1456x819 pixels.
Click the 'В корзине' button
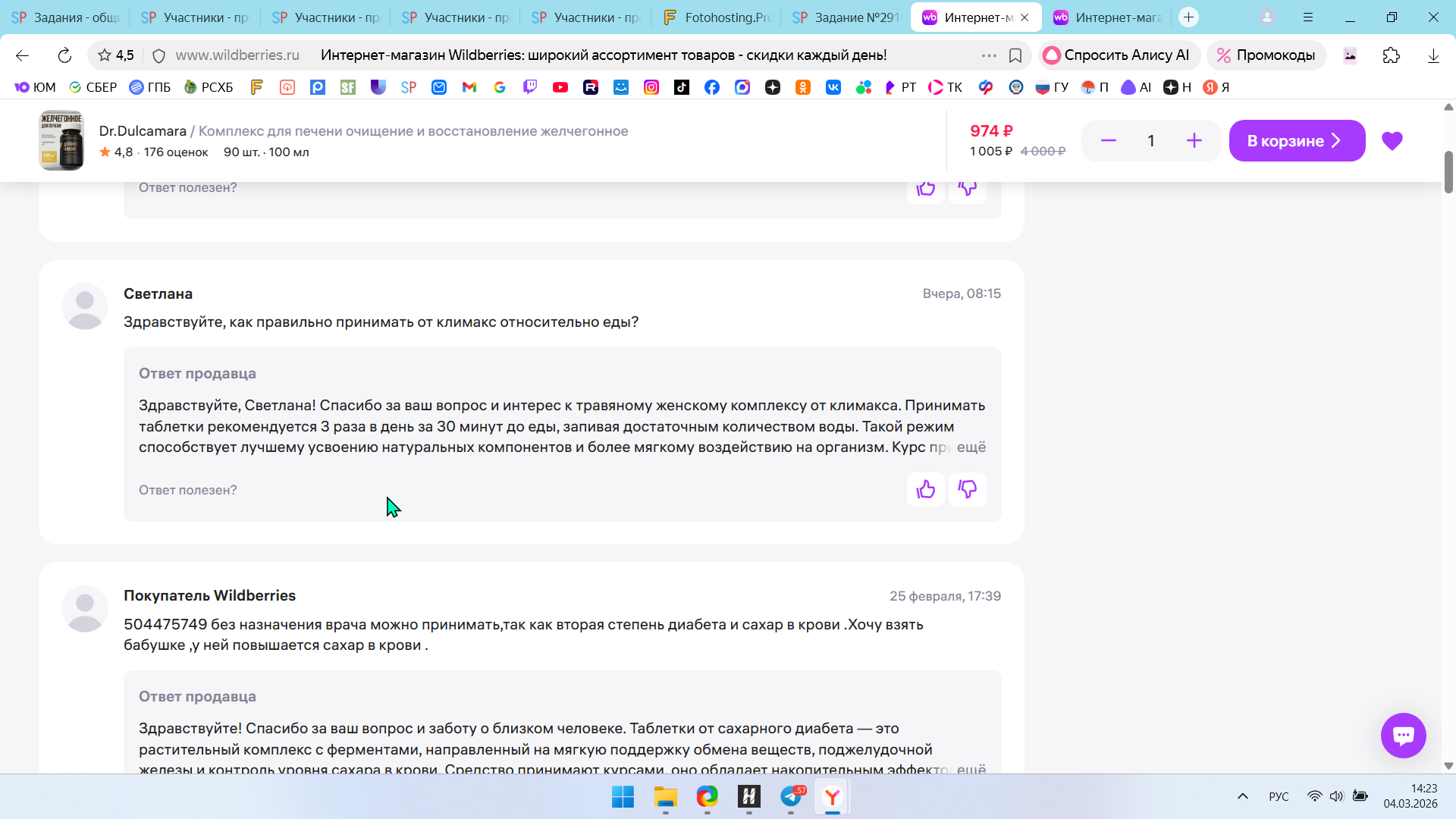(1296, 141)
